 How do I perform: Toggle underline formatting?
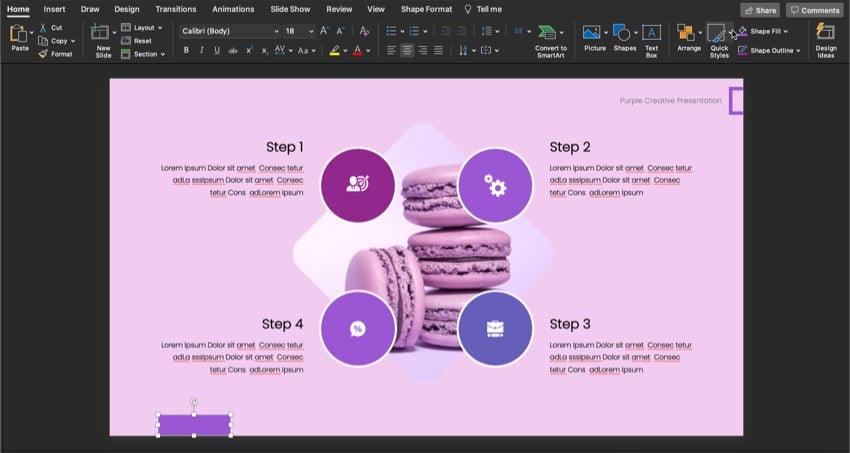pos(216,50)
